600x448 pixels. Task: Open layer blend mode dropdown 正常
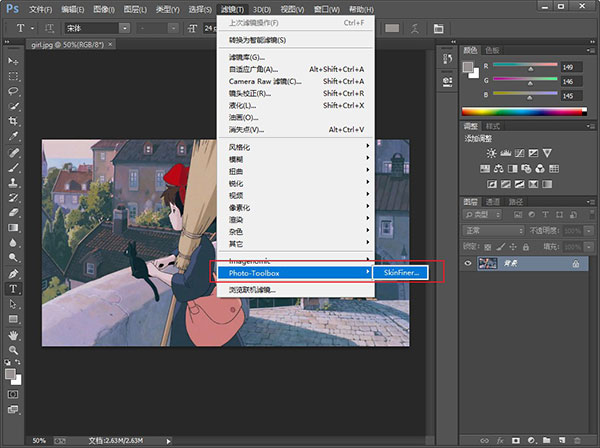pos(494,231)
